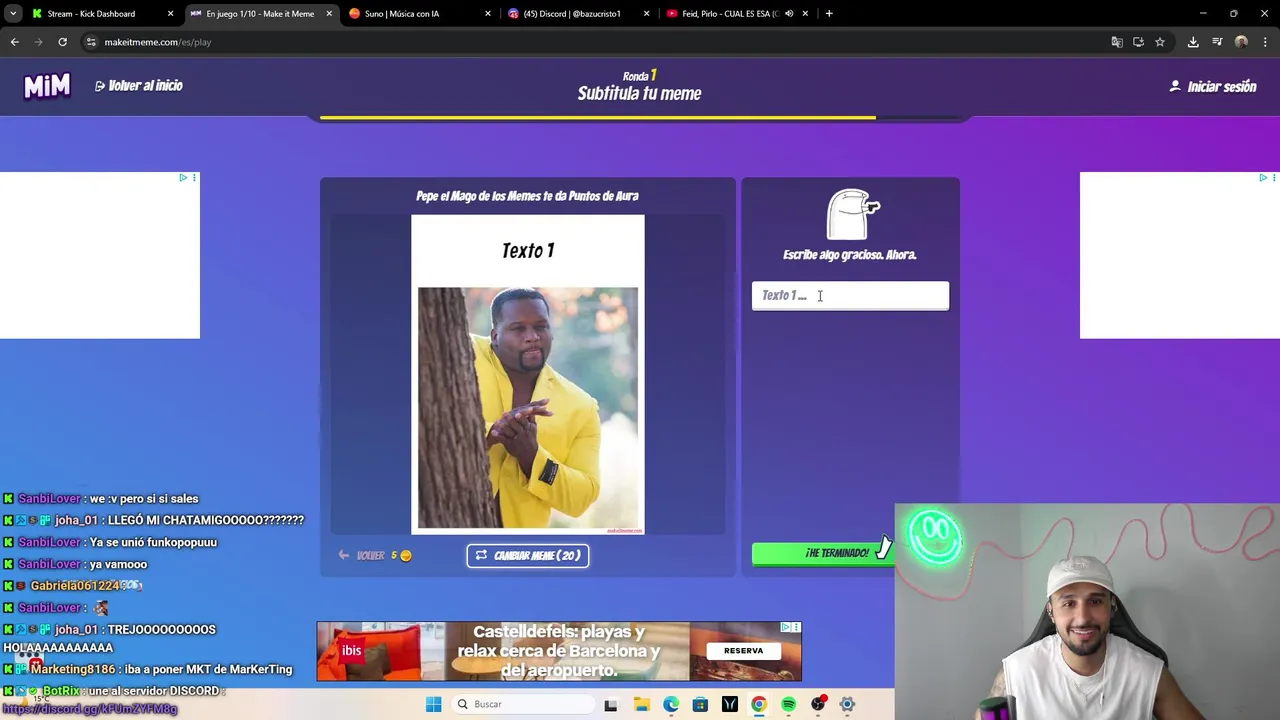The width and height of the screenshot is (1280, 720).
Task: Close the Suno tab
Action: coord(488,14)
